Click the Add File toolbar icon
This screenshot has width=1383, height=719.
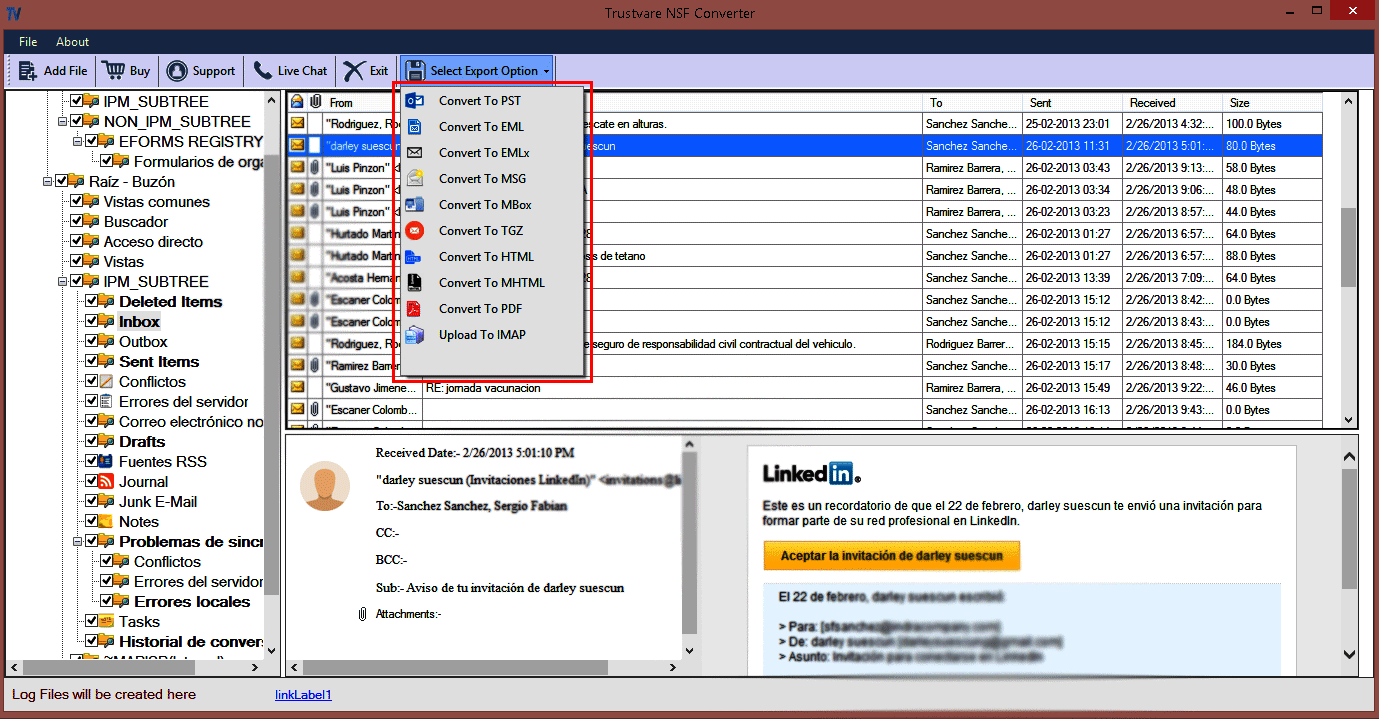point(52,70)
